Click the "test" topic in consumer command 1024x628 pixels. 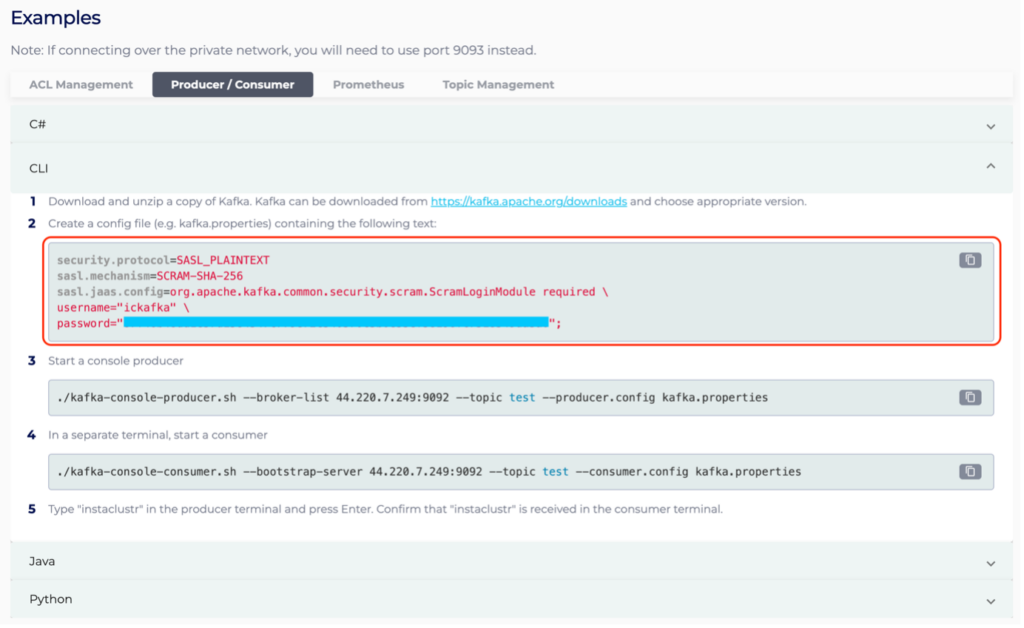pos(556,471)
